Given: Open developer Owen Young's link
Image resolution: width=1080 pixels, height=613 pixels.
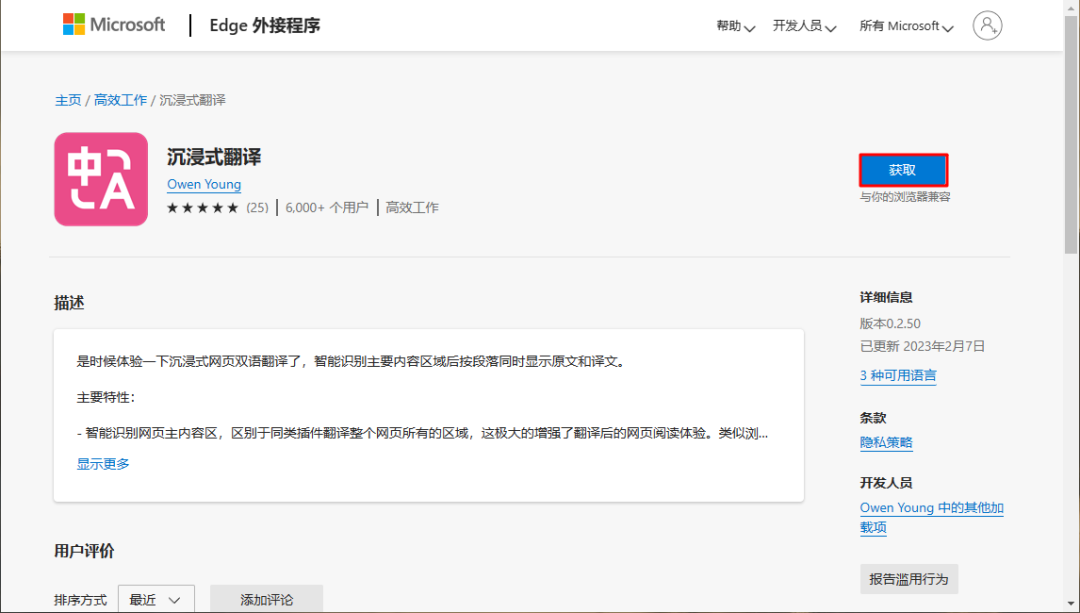Looking at the screenshot, I should [x=204, y=184].
